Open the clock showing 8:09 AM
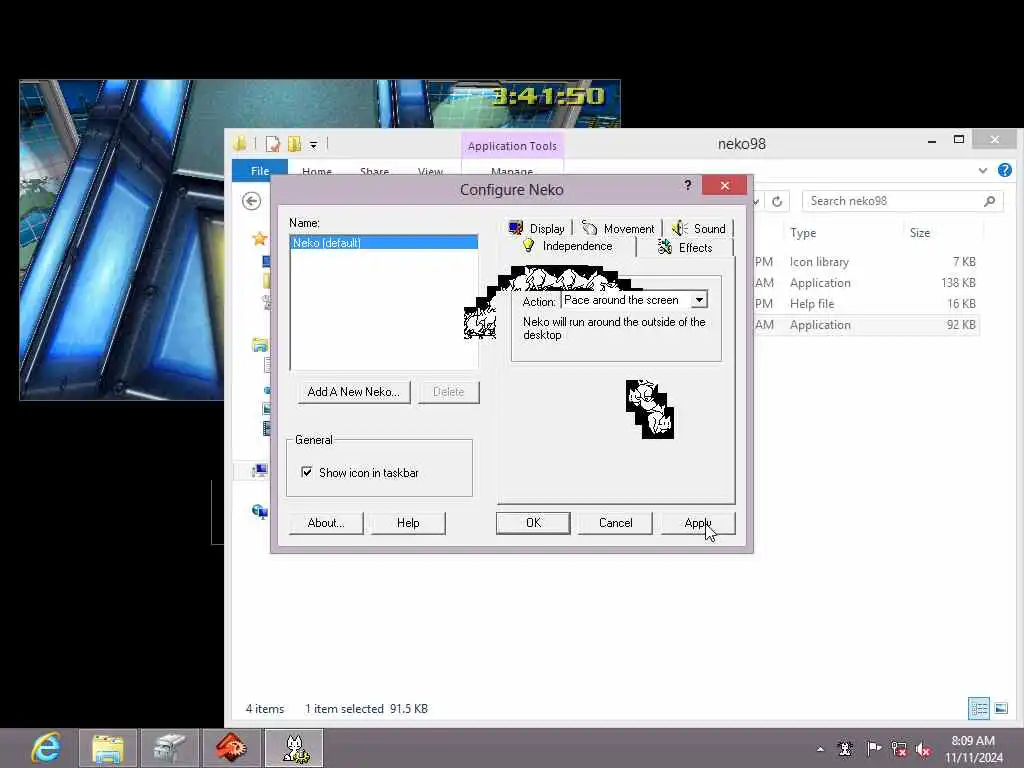The width and height of the screenshot is (1024, 768). [x=973, y=749]
